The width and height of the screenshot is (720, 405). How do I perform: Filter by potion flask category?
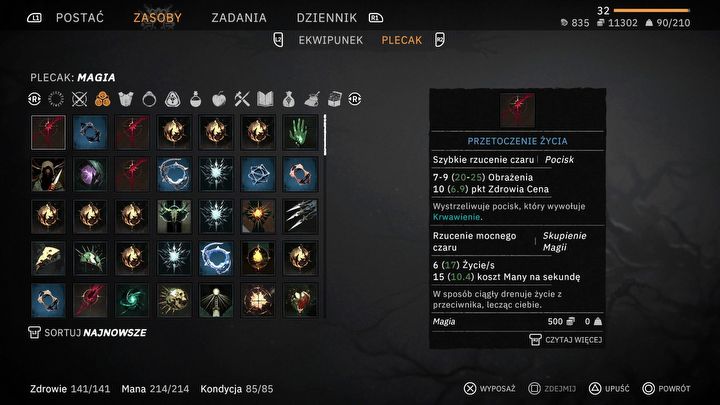click(196, 99)
